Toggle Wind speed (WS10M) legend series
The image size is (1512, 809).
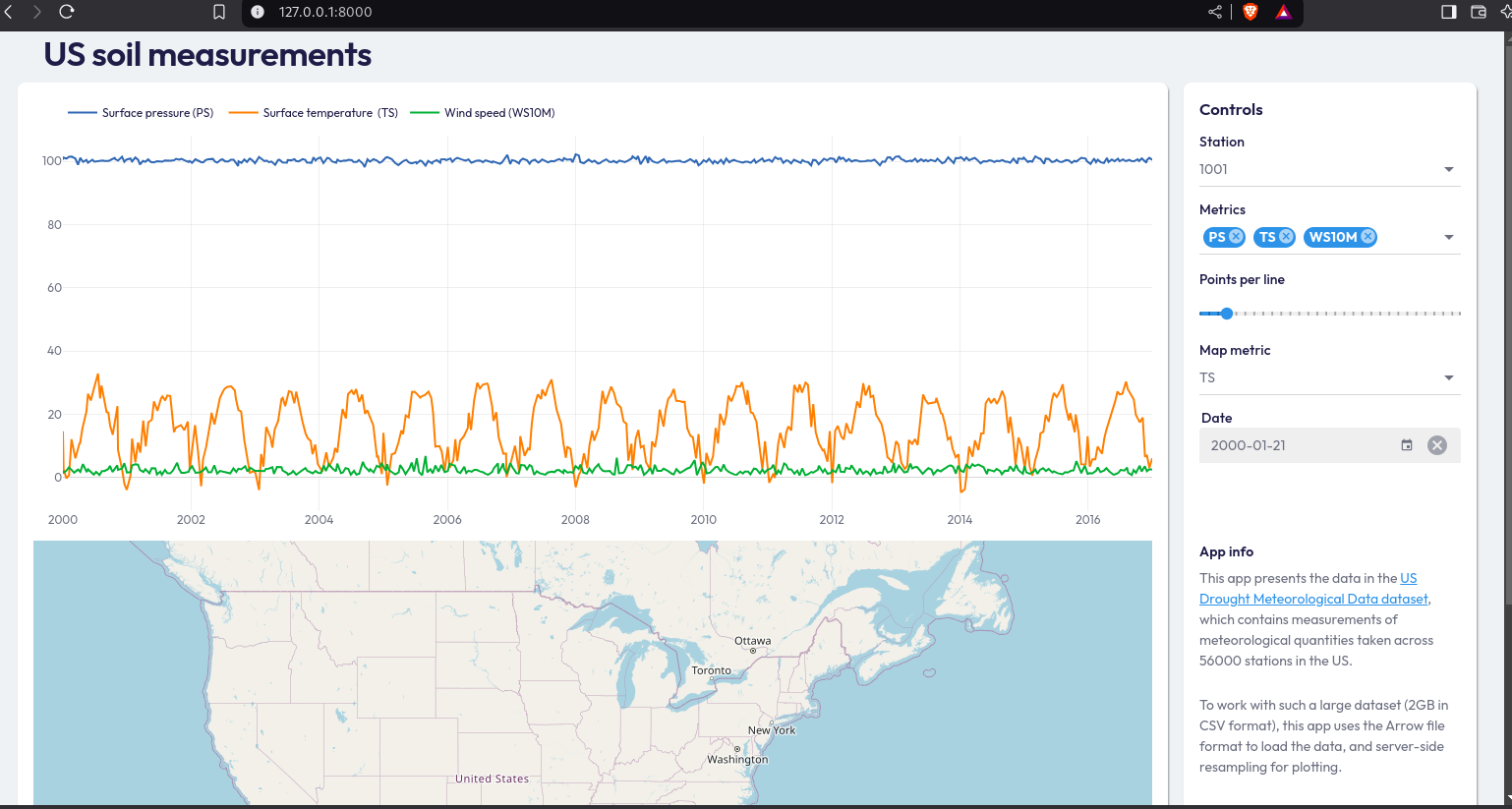pyautogui.click(x=483, y=113)
